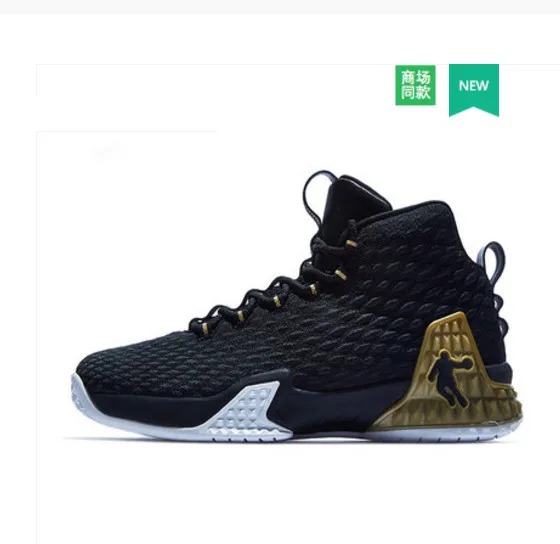Click the green 商场同款 badge

point(415,85)
